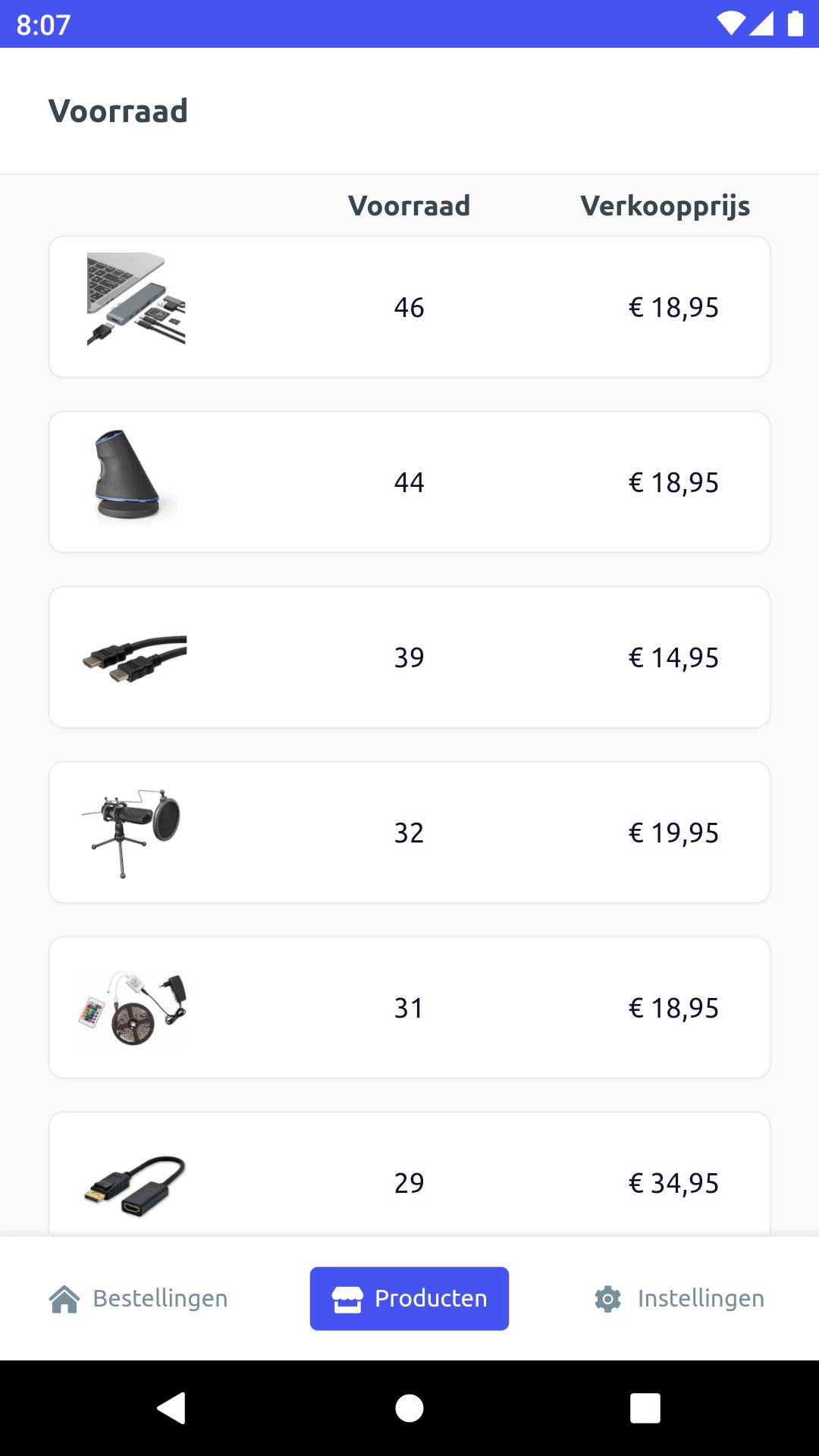Screen dimensions: 819x1456
Task: Tap the recent apps square icon
Action: point(645,1408)
